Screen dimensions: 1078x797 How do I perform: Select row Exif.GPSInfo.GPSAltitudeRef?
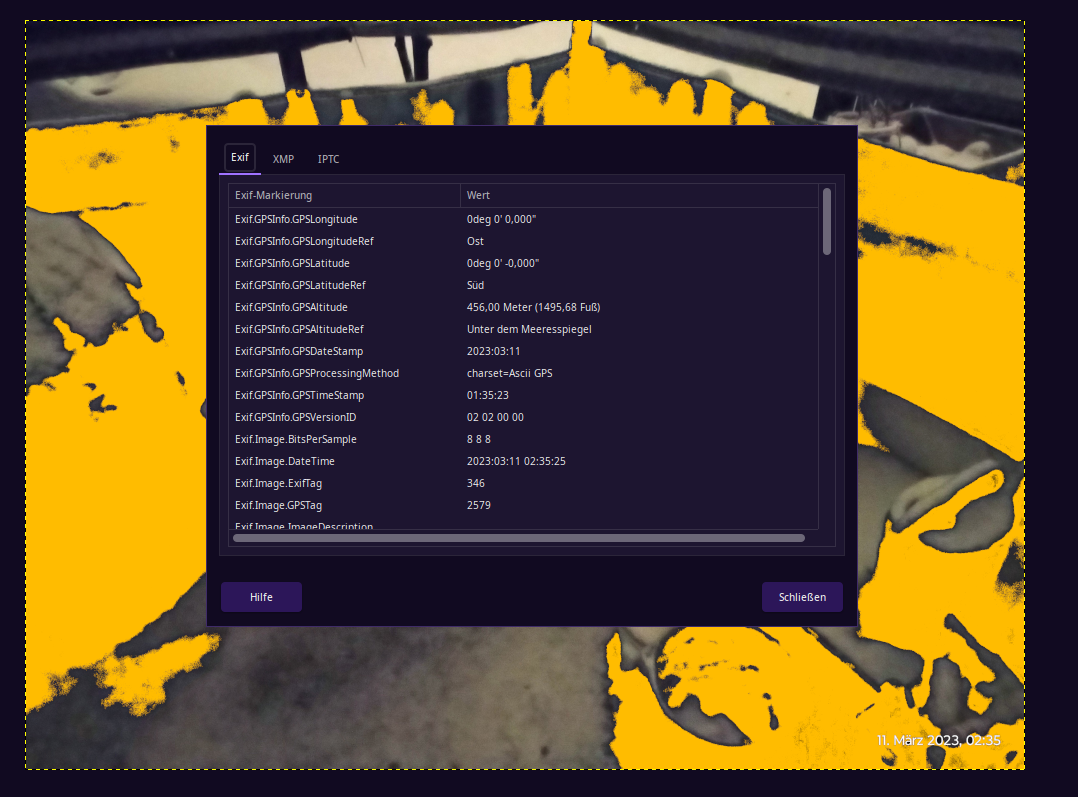pos(523,329)
